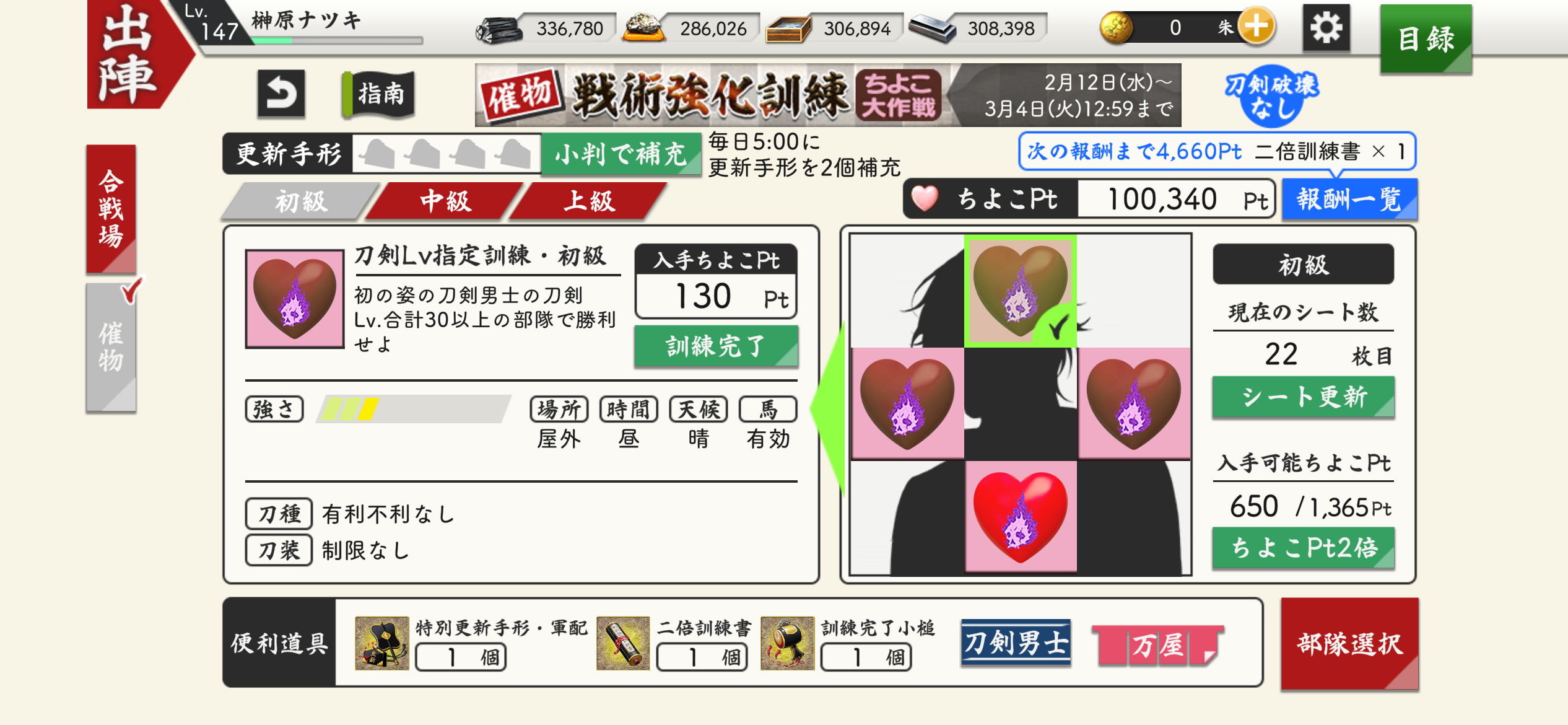Screen dimensions: 1568x725
Task: Select the right brown heart panel
Action: [1134, 403]
